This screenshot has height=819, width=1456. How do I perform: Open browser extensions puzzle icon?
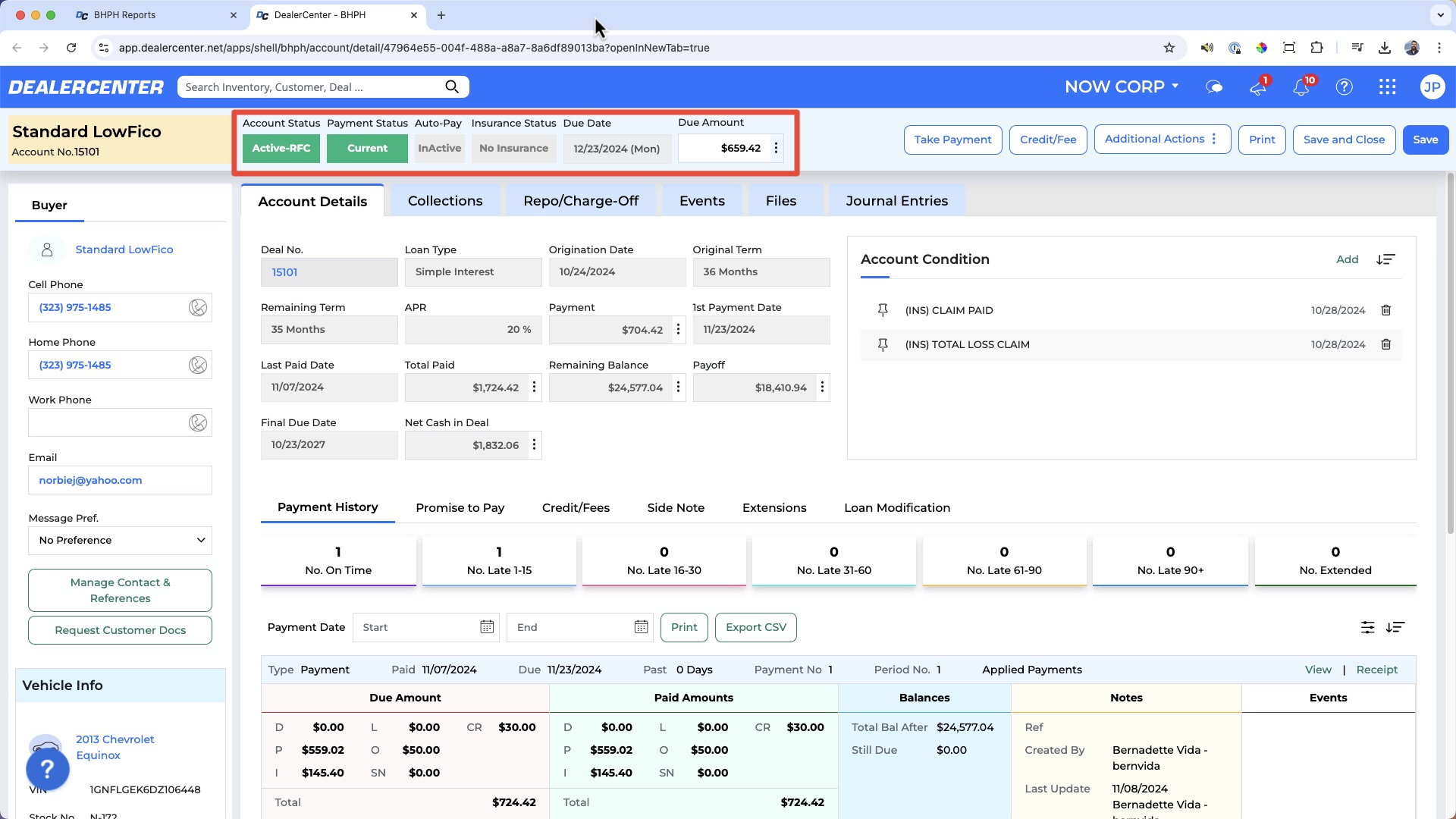1316,48
